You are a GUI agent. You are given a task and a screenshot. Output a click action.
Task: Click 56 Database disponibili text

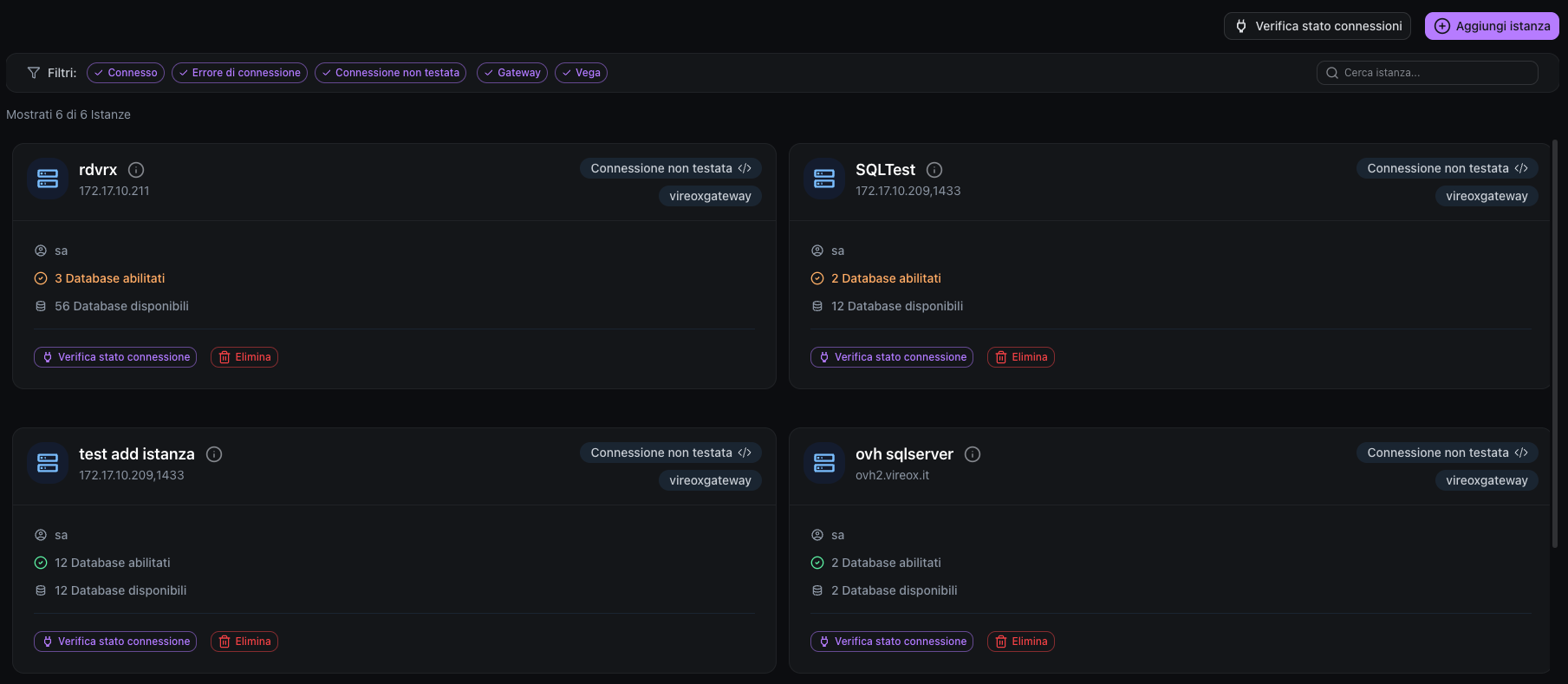click(121, 306)
